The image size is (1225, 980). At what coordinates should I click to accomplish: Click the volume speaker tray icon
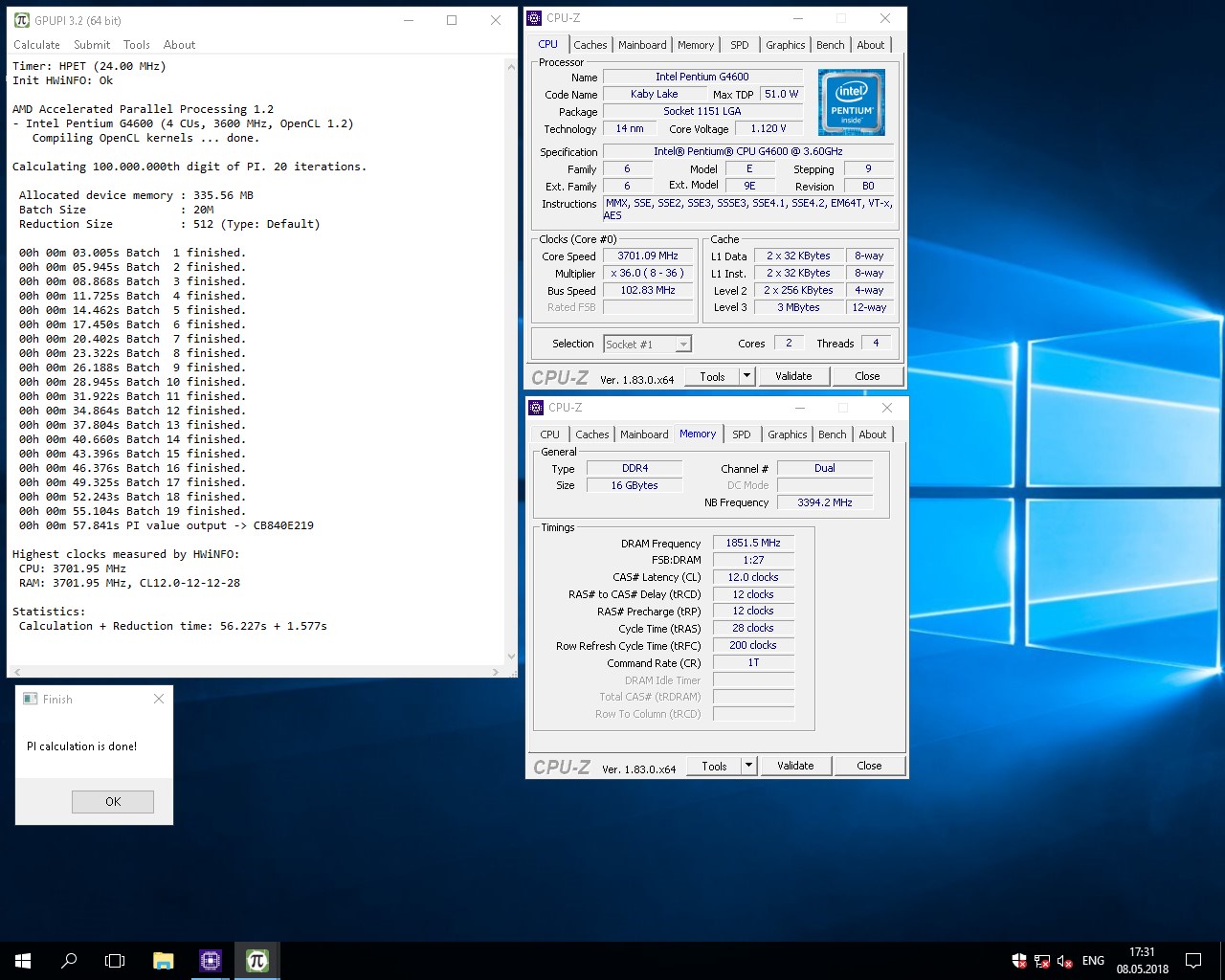click(1064, 961)
